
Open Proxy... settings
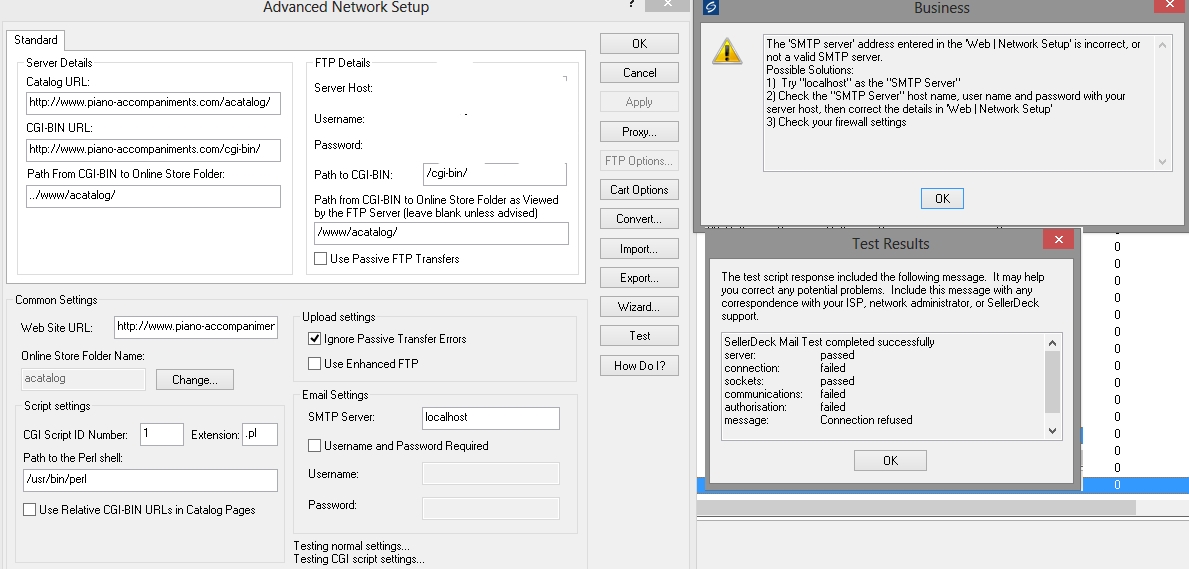(x=639, y=132)
